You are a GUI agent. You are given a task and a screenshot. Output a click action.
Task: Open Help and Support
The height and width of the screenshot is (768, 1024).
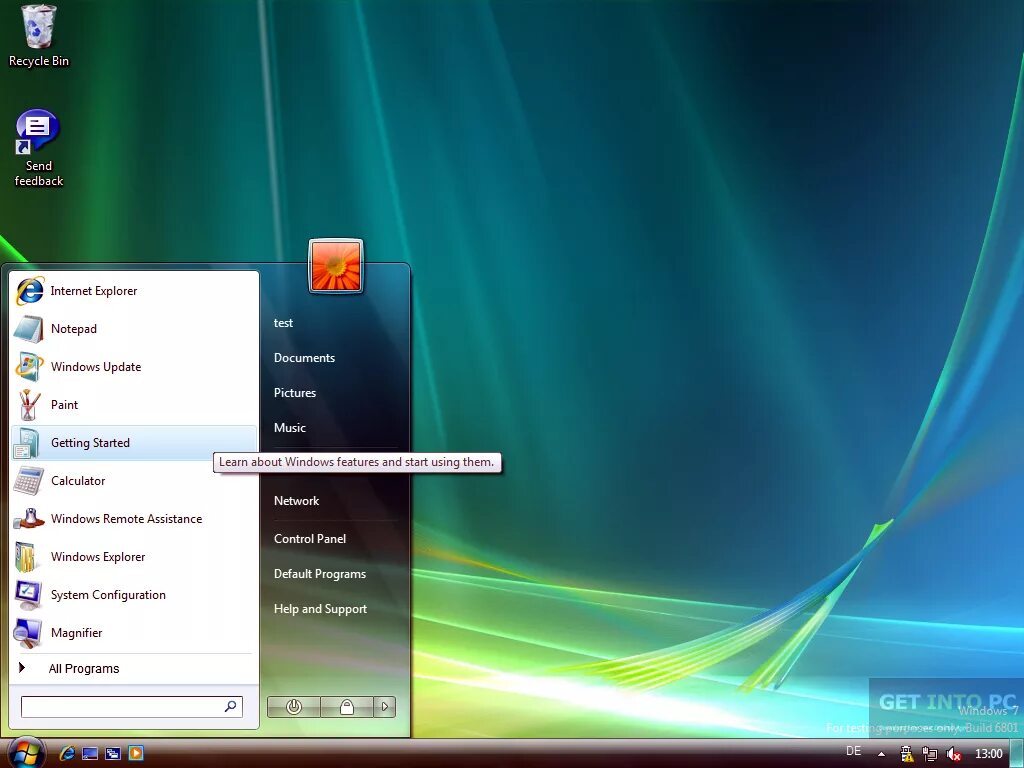pyautogui.click(x=320, y=609)
